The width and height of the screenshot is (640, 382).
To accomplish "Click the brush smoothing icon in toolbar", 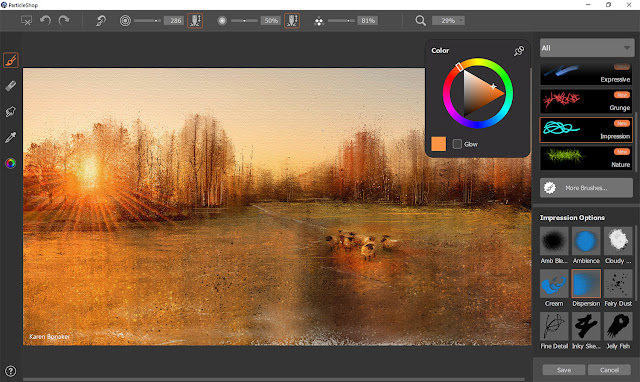I will [100, 20].
